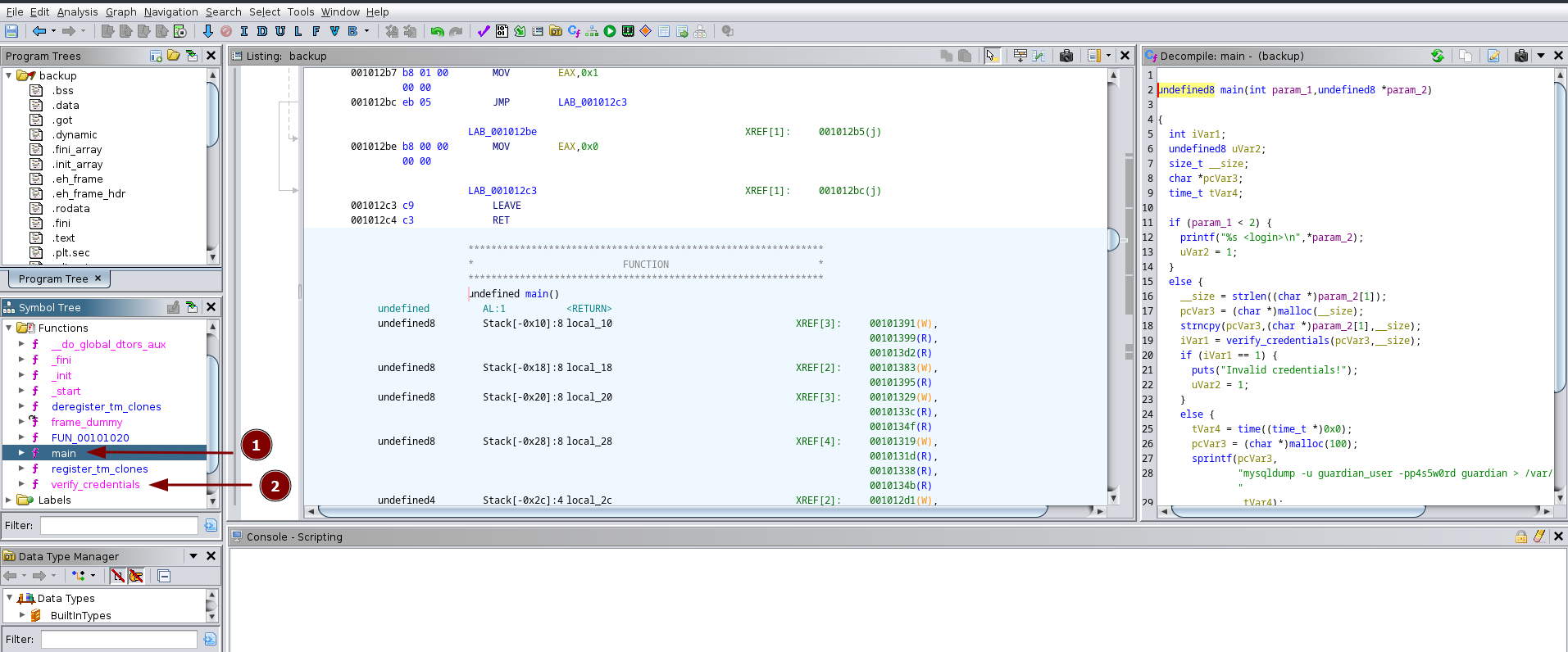
Task: Click the Decompiler edit/rename pencil icon
Action: pos(1493,56)
